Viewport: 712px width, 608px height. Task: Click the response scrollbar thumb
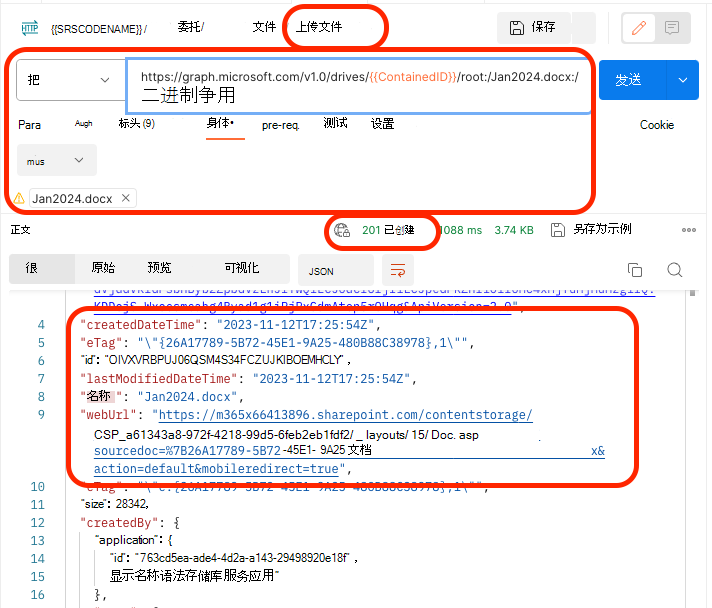[692, 293]
